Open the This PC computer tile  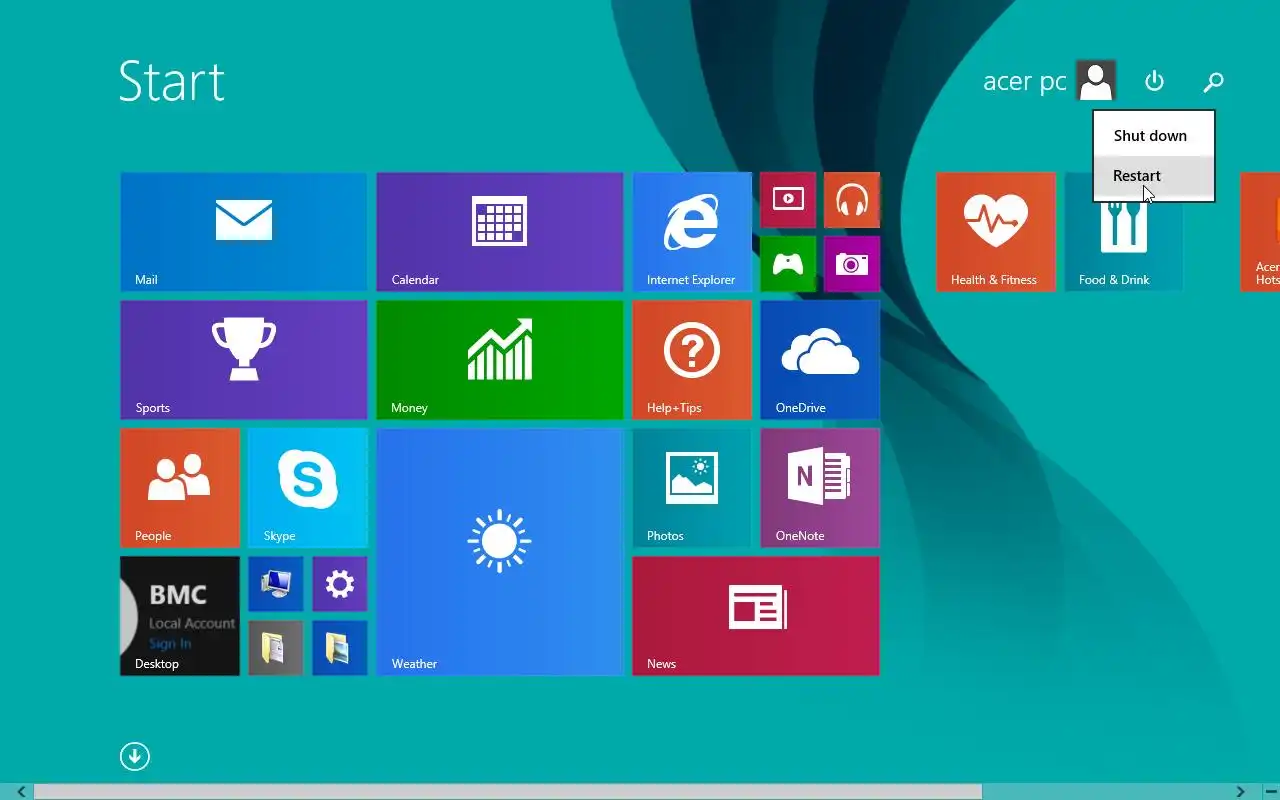click(x=276, y=584)
